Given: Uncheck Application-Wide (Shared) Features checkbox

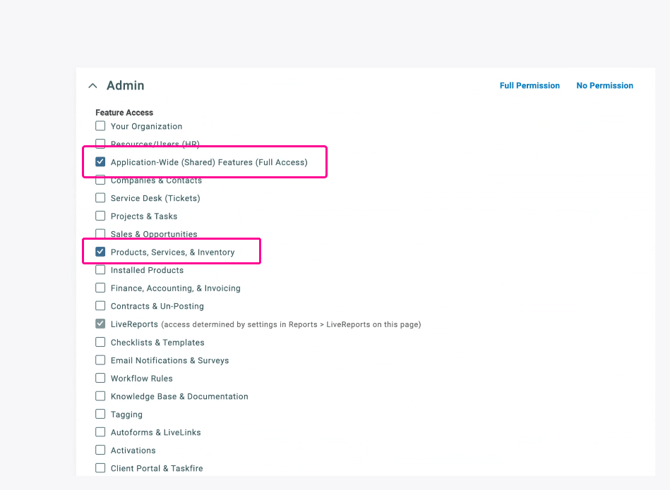Looking at the screenshot, I should (100, 162).
